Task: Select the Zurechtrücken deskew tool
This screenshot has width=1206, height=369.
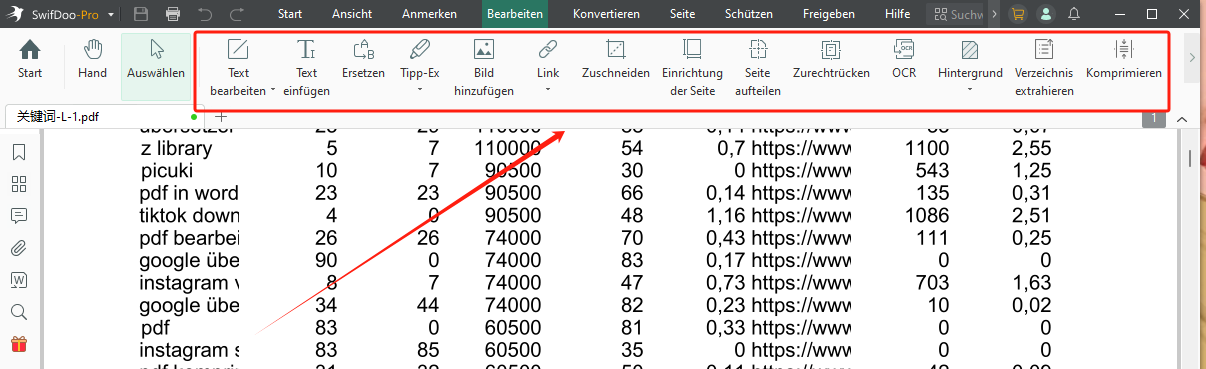Action: [x=831, y=59]
